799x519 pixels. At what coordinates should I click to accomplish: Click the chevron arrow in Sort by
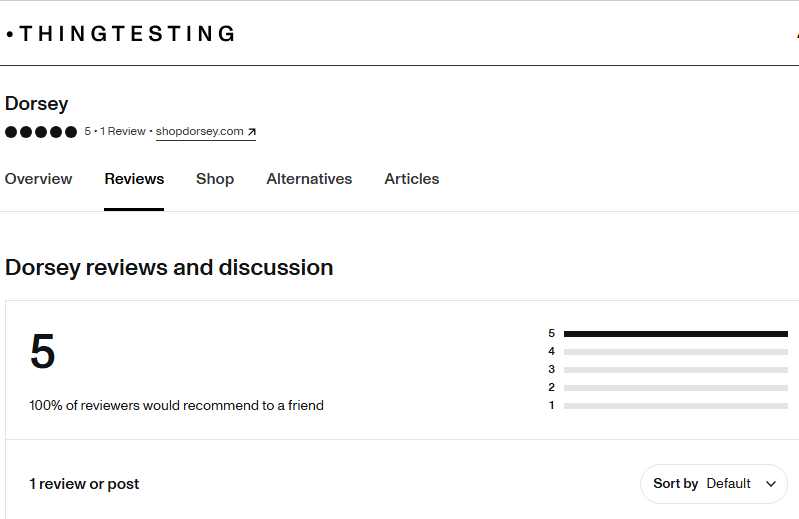(x=771, y=484)
